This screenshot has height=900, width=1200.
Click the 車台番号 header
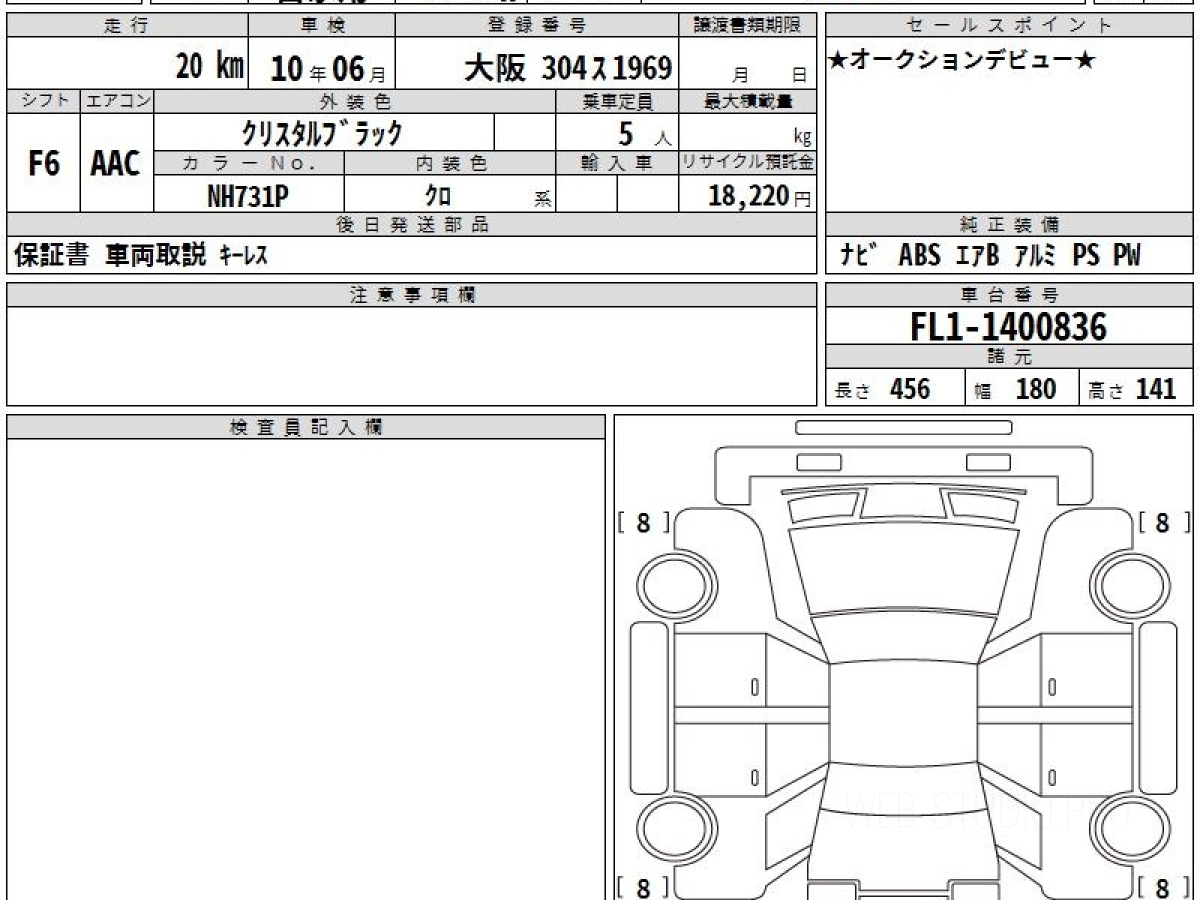point(1009,295)
